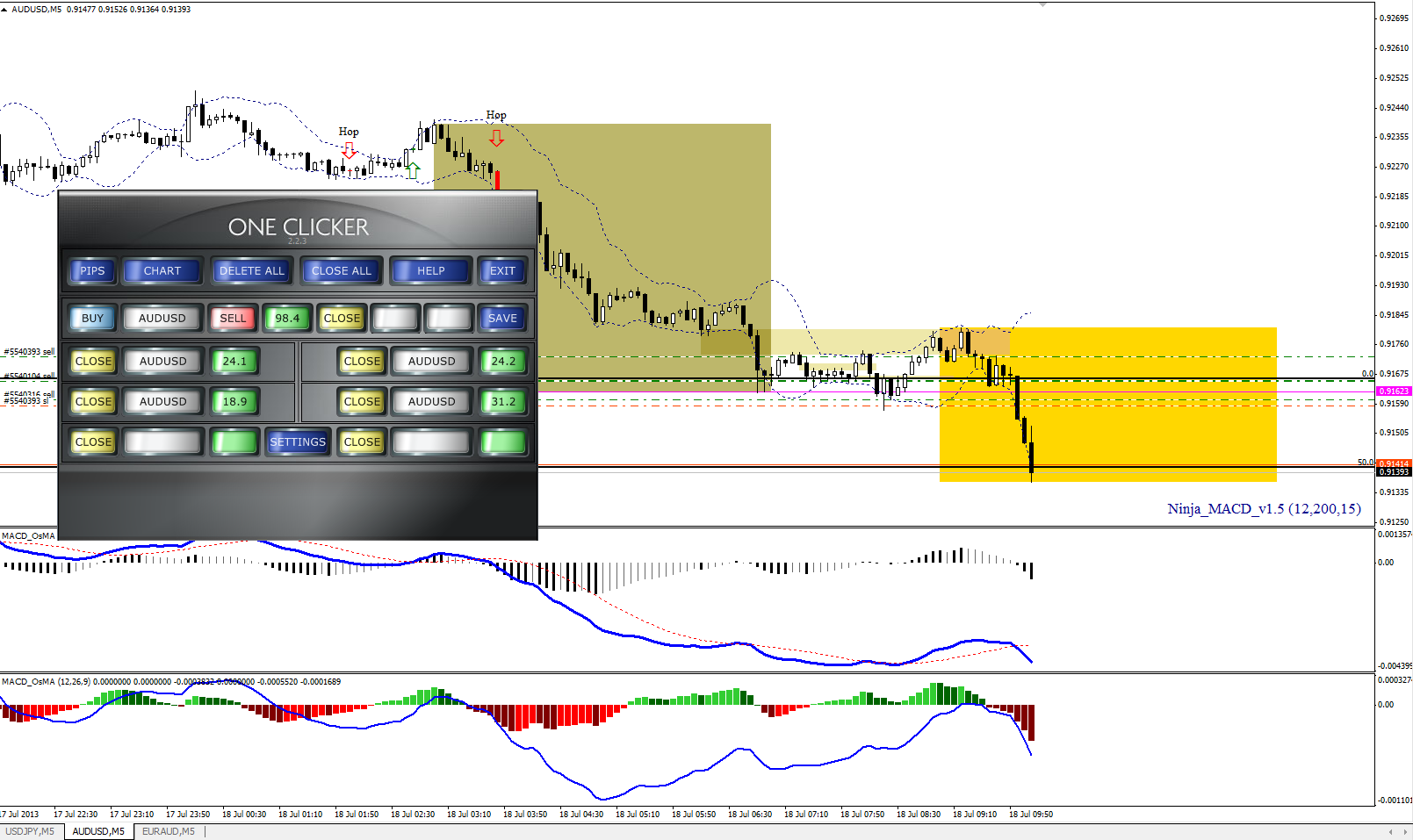Screen dimensions: 1413x840
Task: Switch to the EURAUD,M5 chart tab
Action: tap(169, 831)
